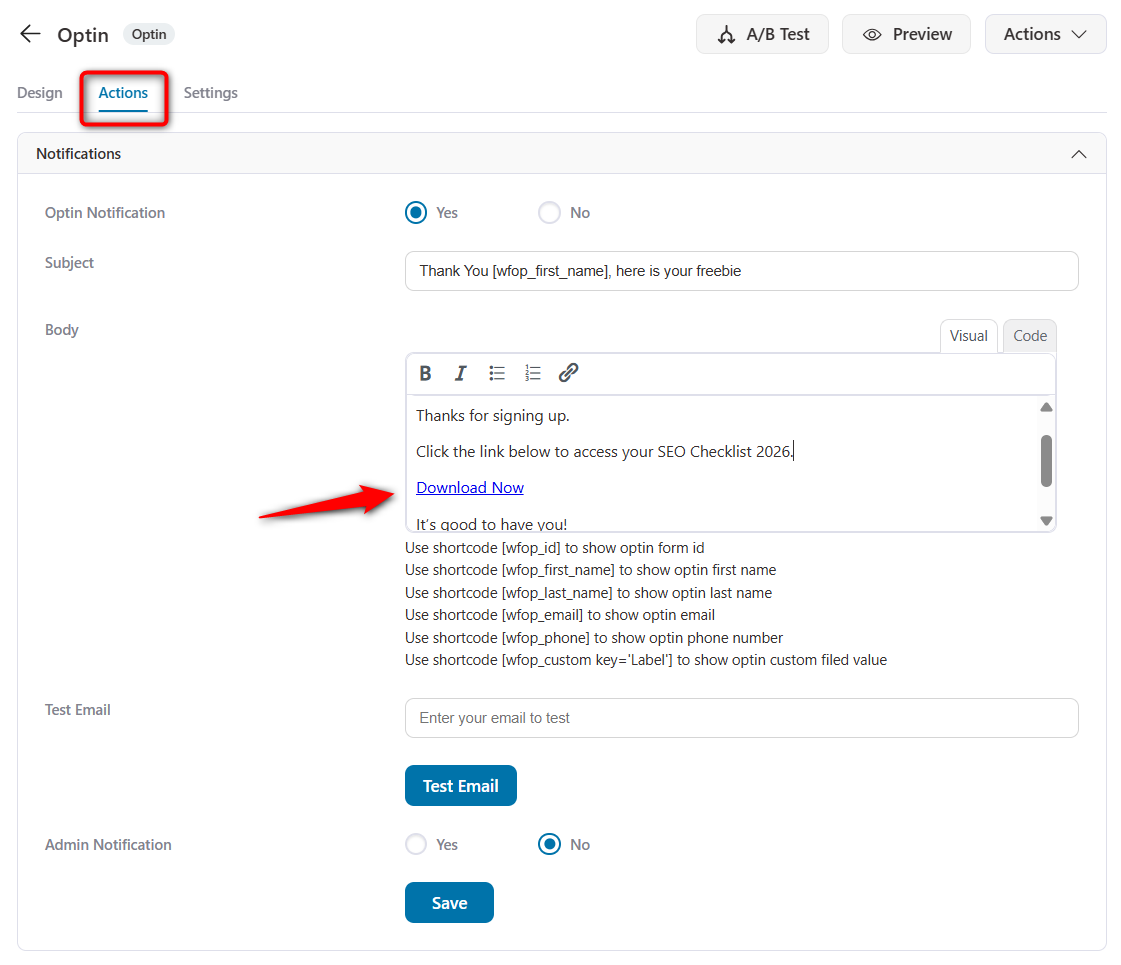This screenshot has width=1121, height=965.
Task: Open the Actions dropdown menu
Action: click(1045, 33)
